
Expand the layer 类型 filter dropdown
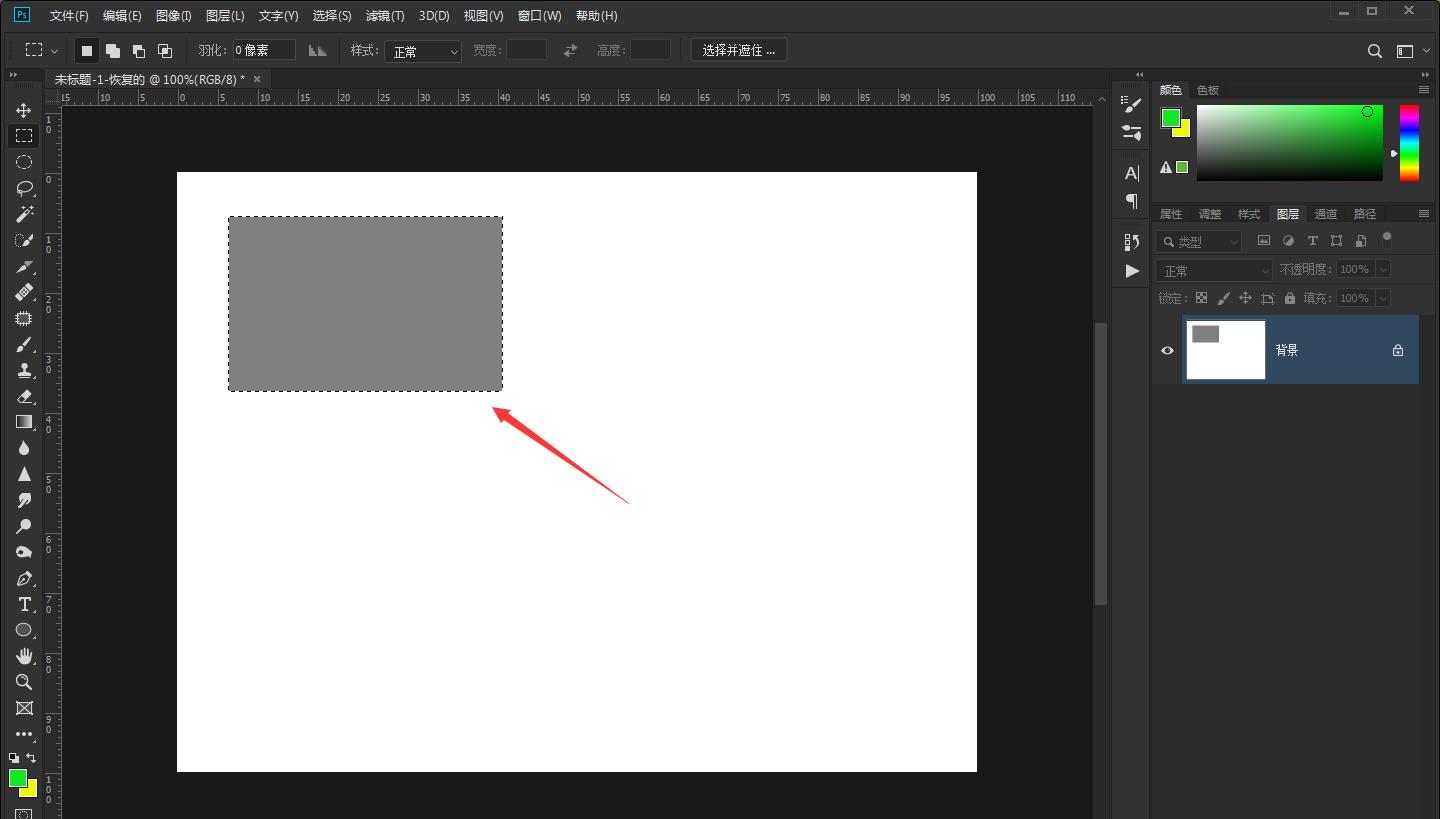click(1199, 241)
